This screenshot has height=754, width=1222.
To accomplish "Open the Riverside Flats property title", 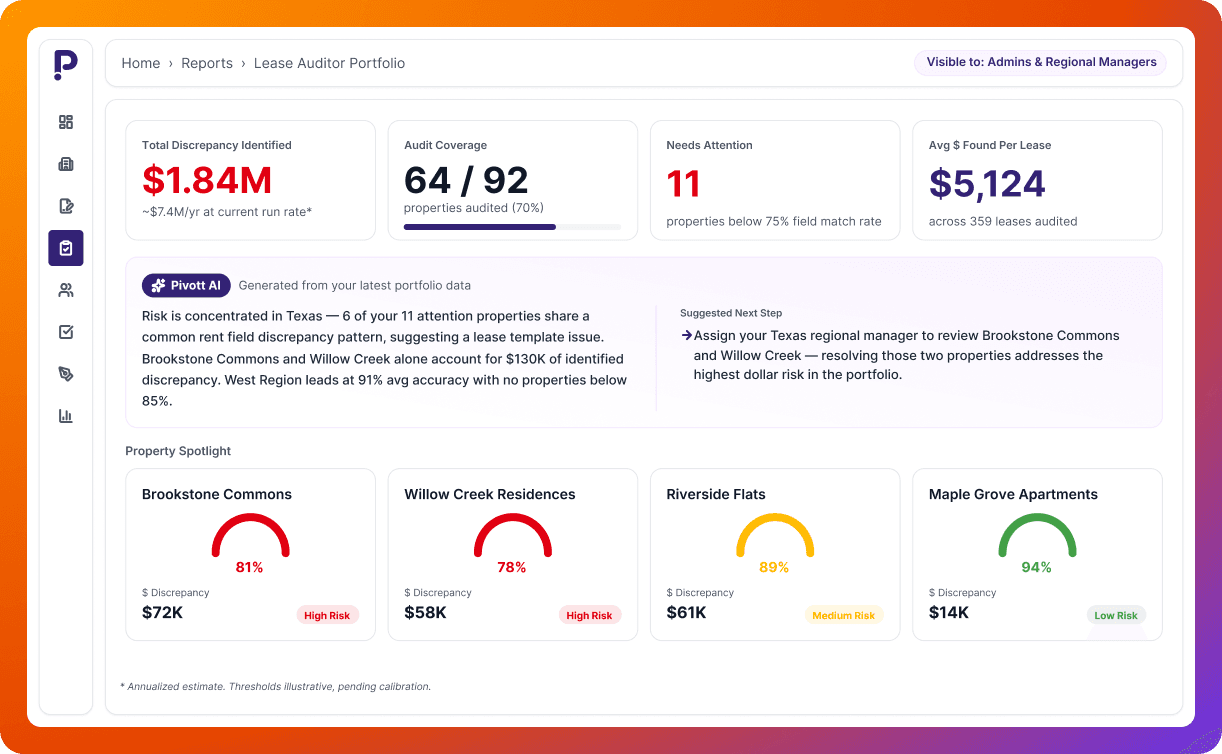I will (716, 494).
